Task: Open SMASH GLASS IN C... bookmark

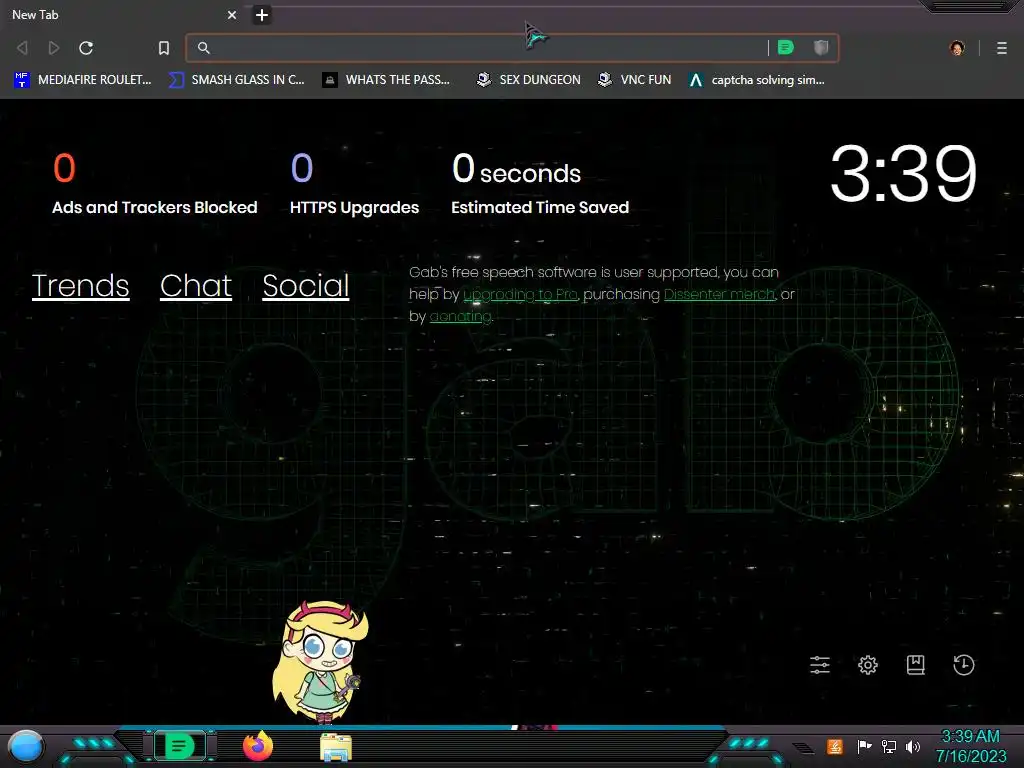Action: click(x=236, y=80)
